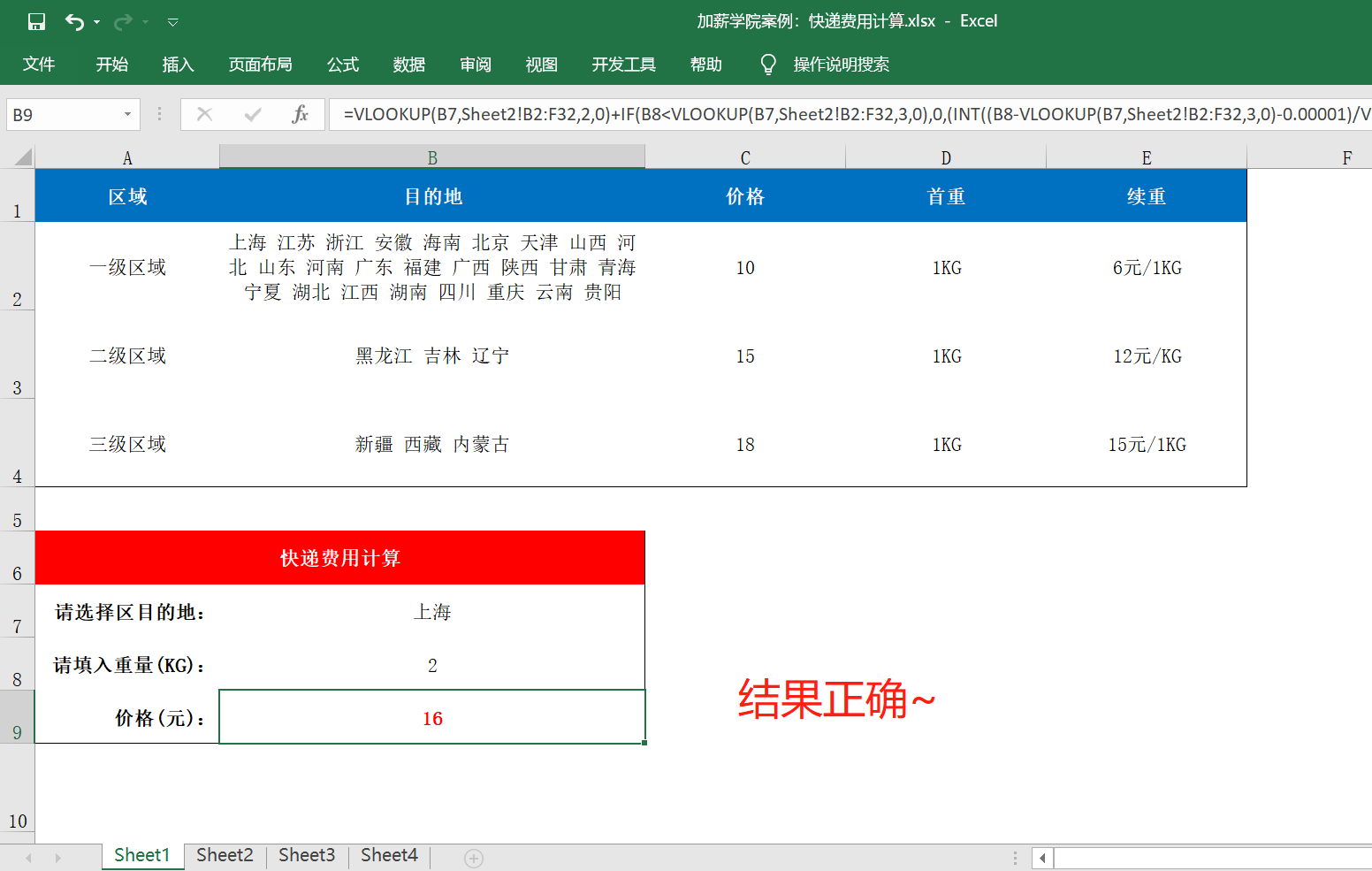Click the next sheet navigation arrow
Viewport: 1372px width, 871px height.
click(58, 858)
